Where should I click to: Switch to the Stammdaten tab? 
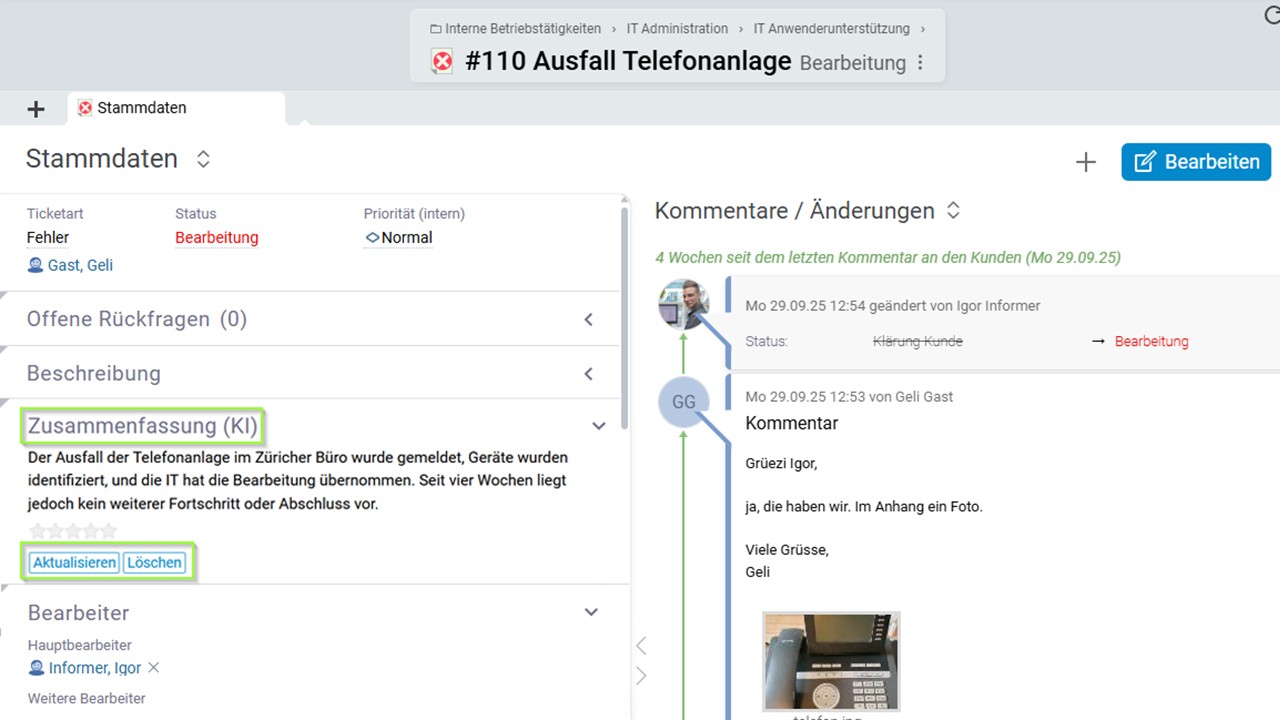pyautogui.click(x=140, y=108)
